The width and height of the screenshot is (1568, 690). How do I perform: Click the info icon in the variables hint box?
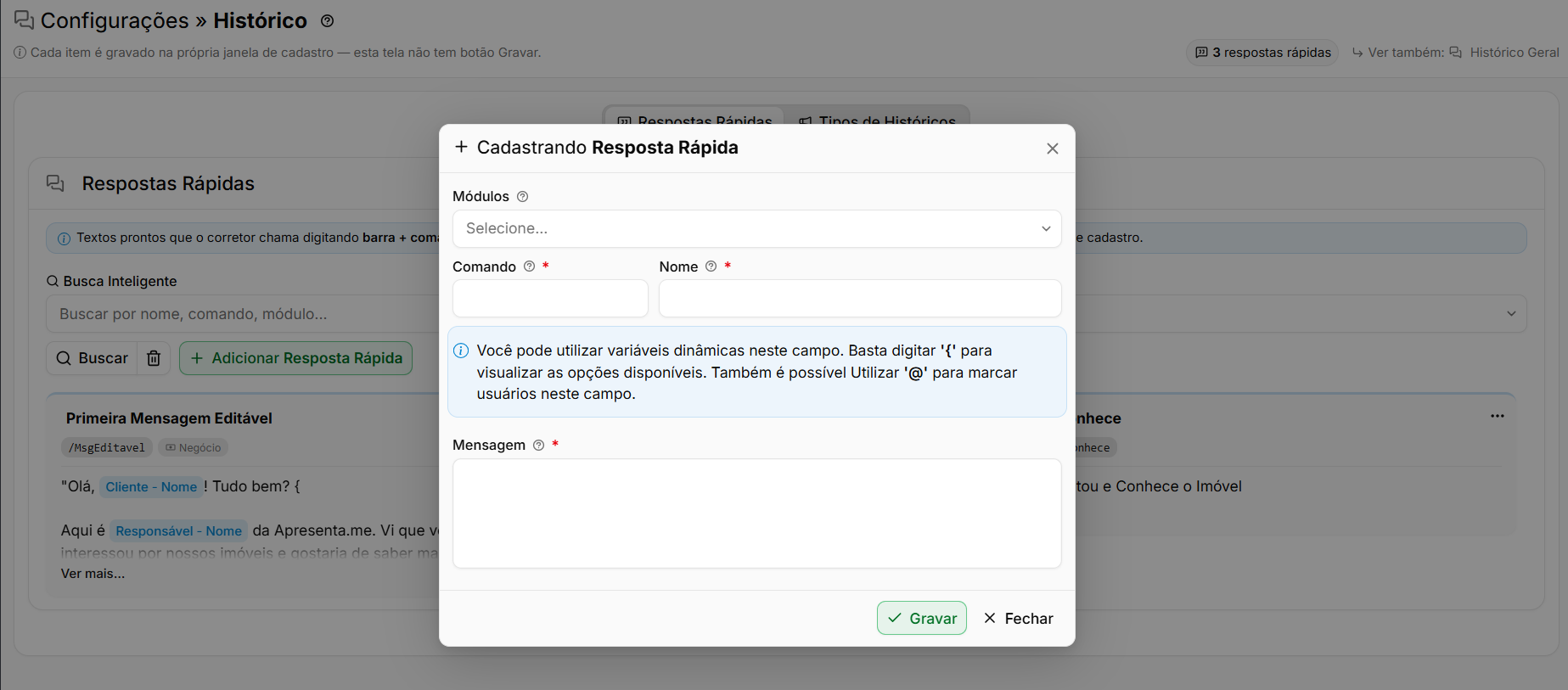[x=461, y=351]
